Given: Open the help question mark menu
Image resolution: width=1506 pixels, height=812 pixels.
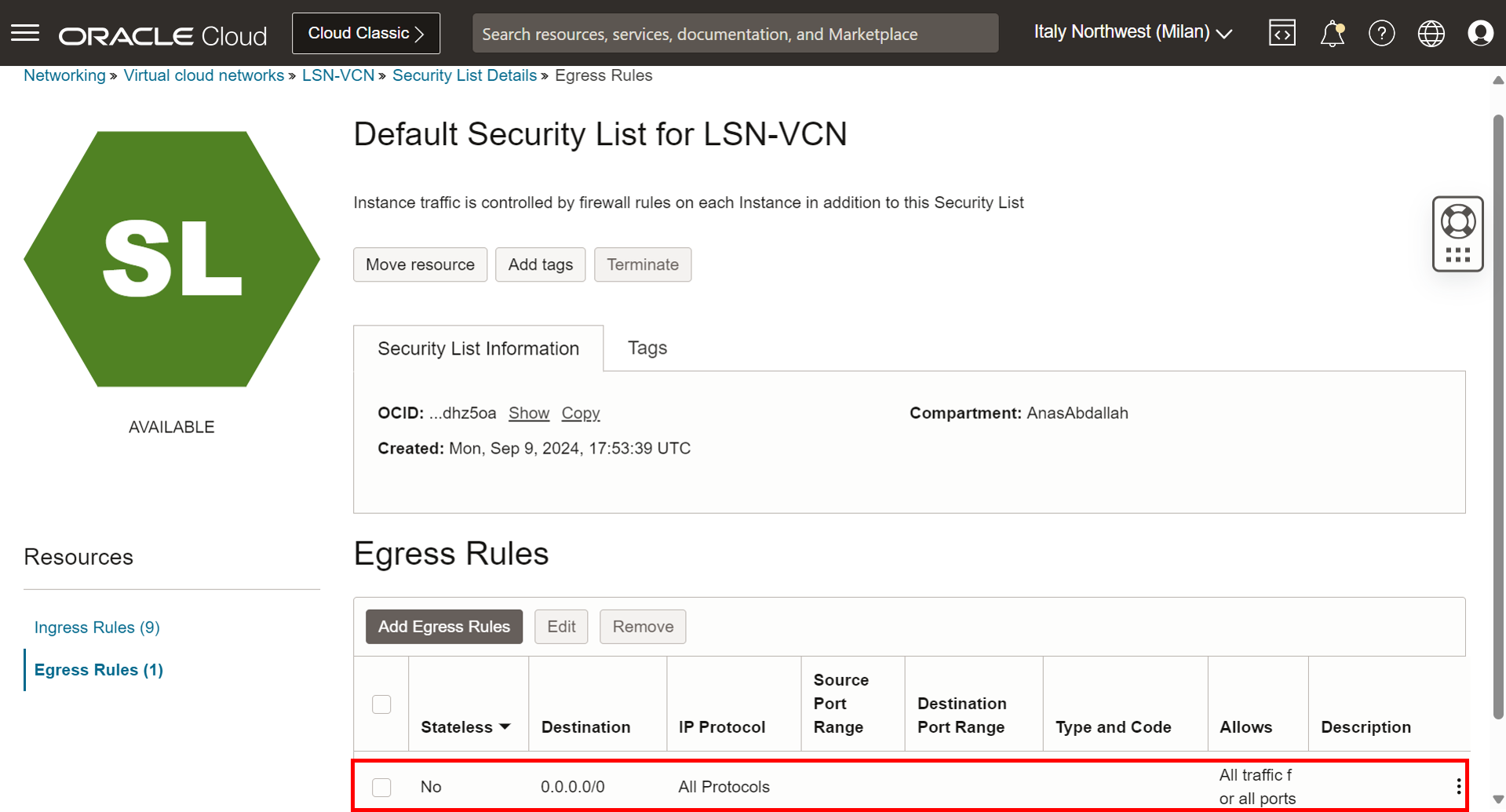Looking at the screenshot, I should click(x=1381, y=33).
